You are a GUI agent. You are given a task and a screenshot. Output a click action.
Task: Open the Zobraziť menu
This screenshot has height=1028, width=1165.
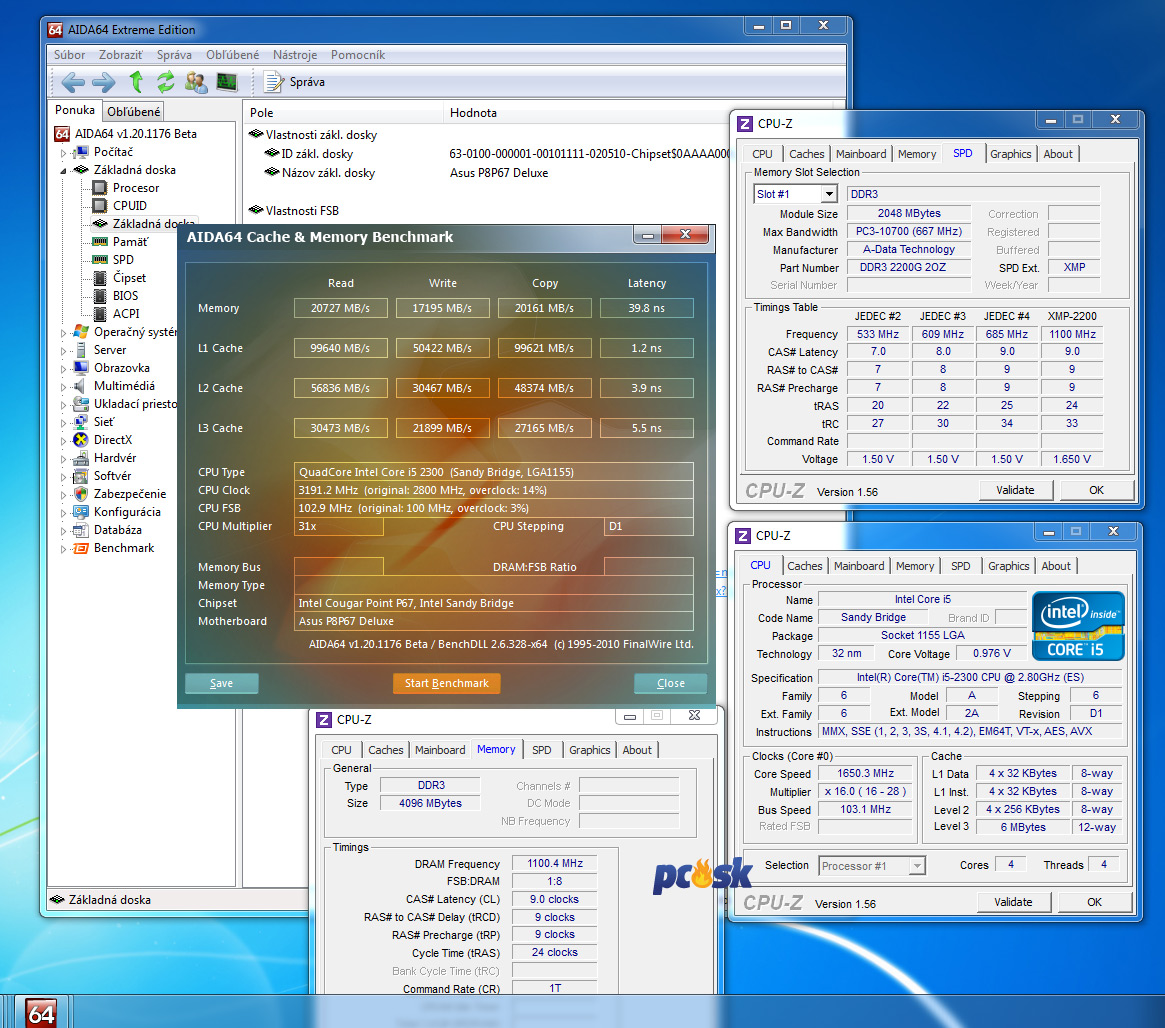[120, 55]
